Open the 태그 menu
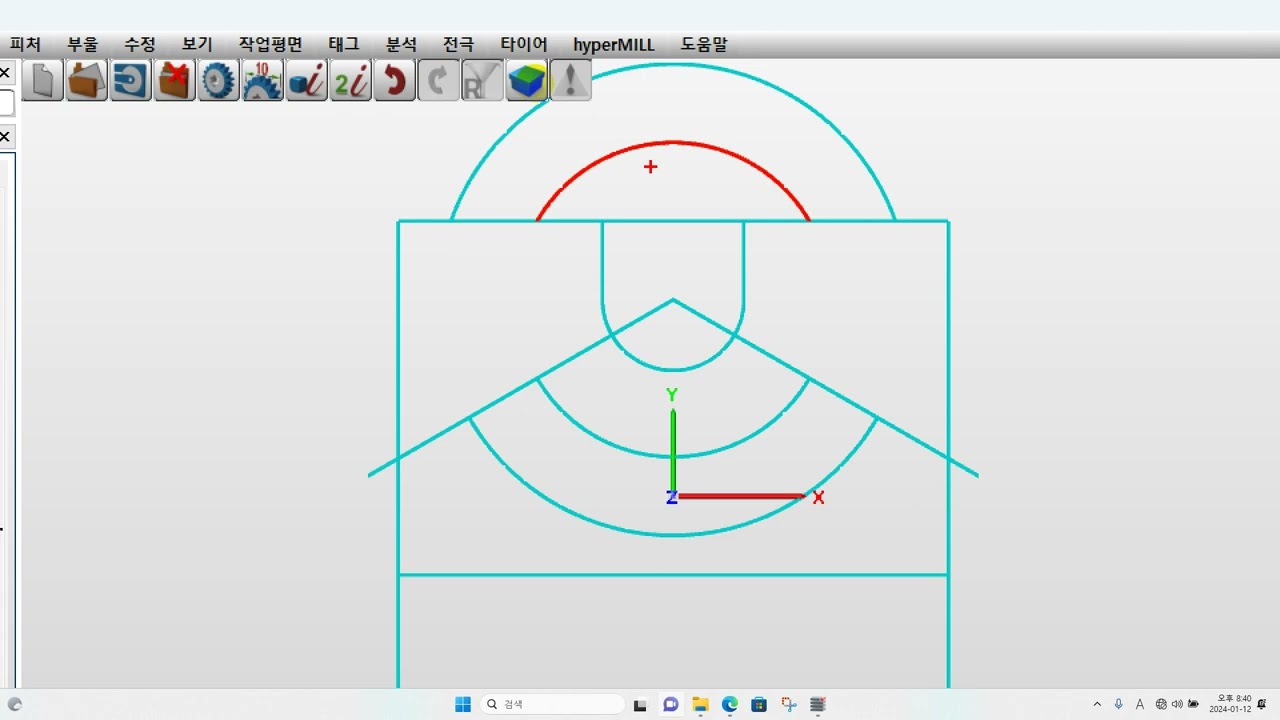The height and width of the screenshot is (720, 1280). click(344, 45)
